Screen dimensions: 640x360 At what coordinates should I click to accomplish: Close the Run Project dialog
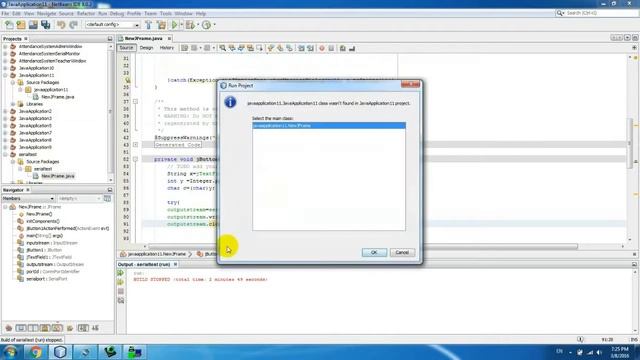pos(410,84)
